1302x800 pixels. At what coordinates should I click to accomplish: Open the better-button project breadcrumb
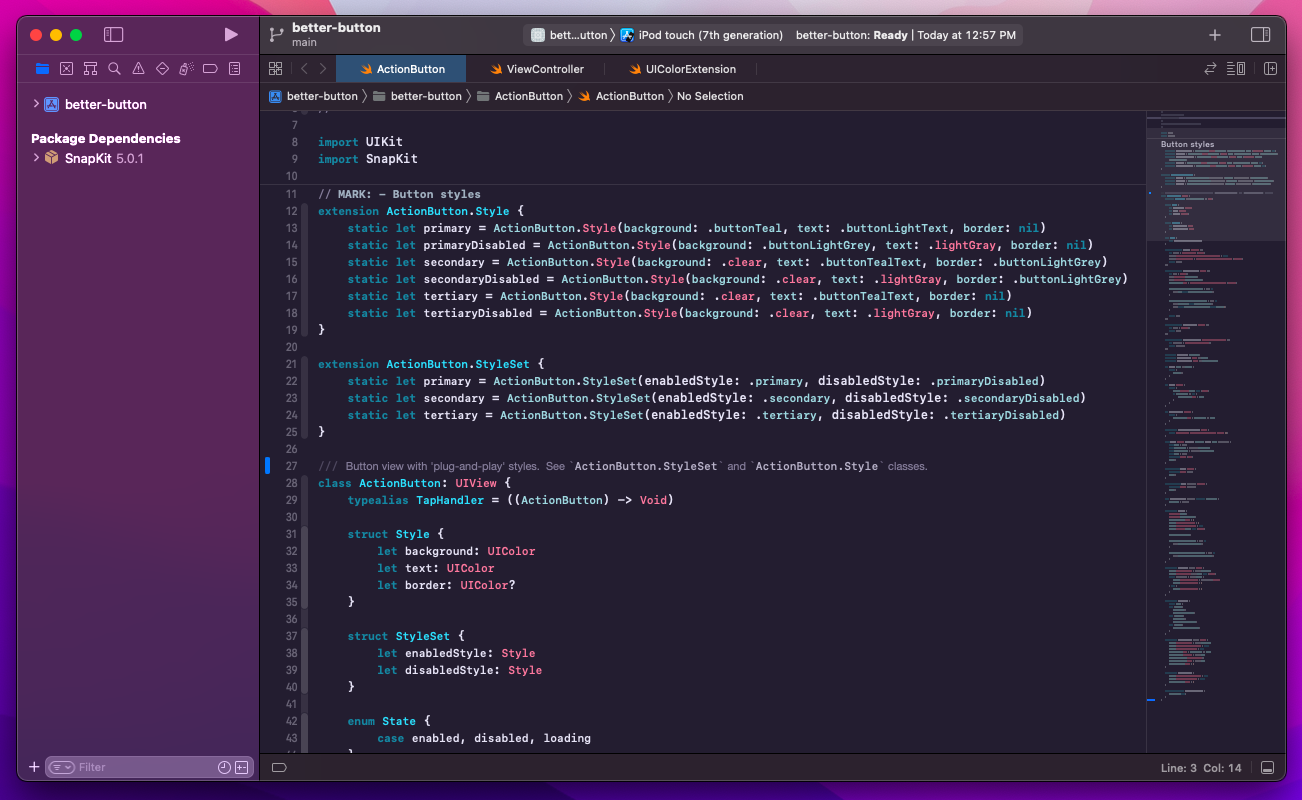(313, 96)
